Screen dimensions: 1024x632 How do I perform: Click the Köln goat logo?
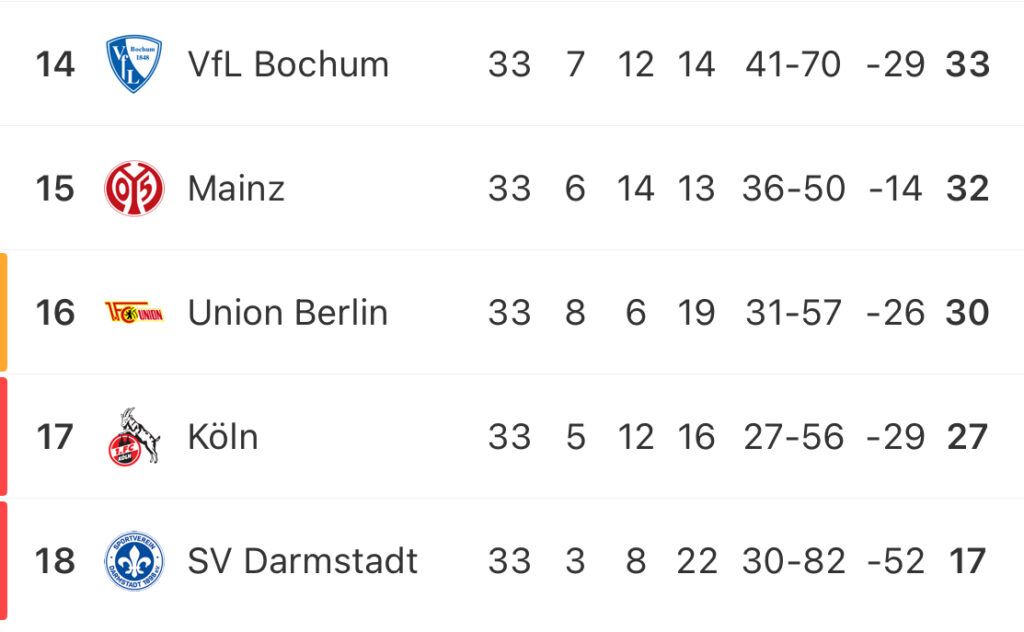click(134, 437)
